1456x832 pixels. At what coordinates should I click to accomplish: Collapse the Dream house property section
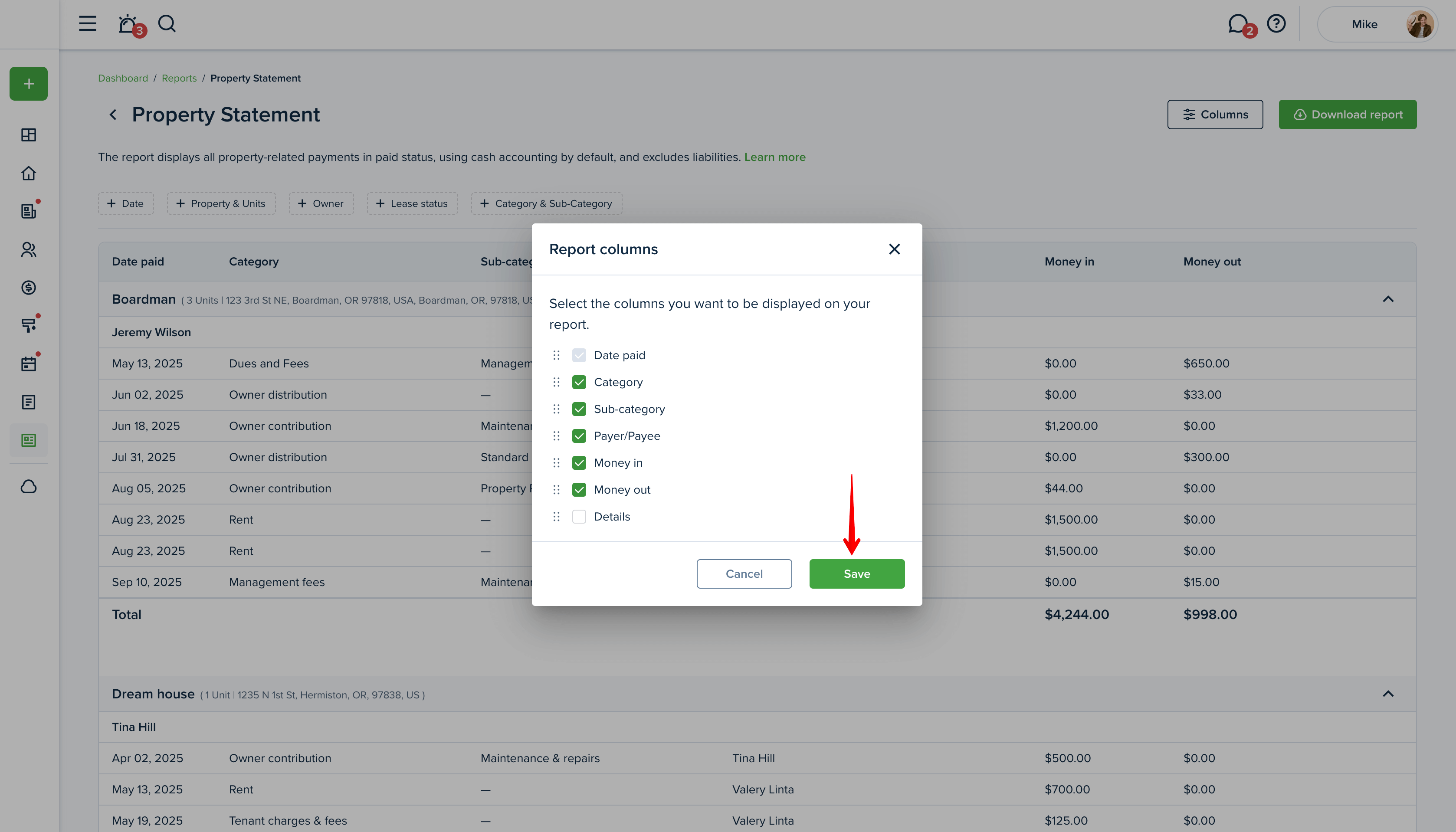(1388, 694)
